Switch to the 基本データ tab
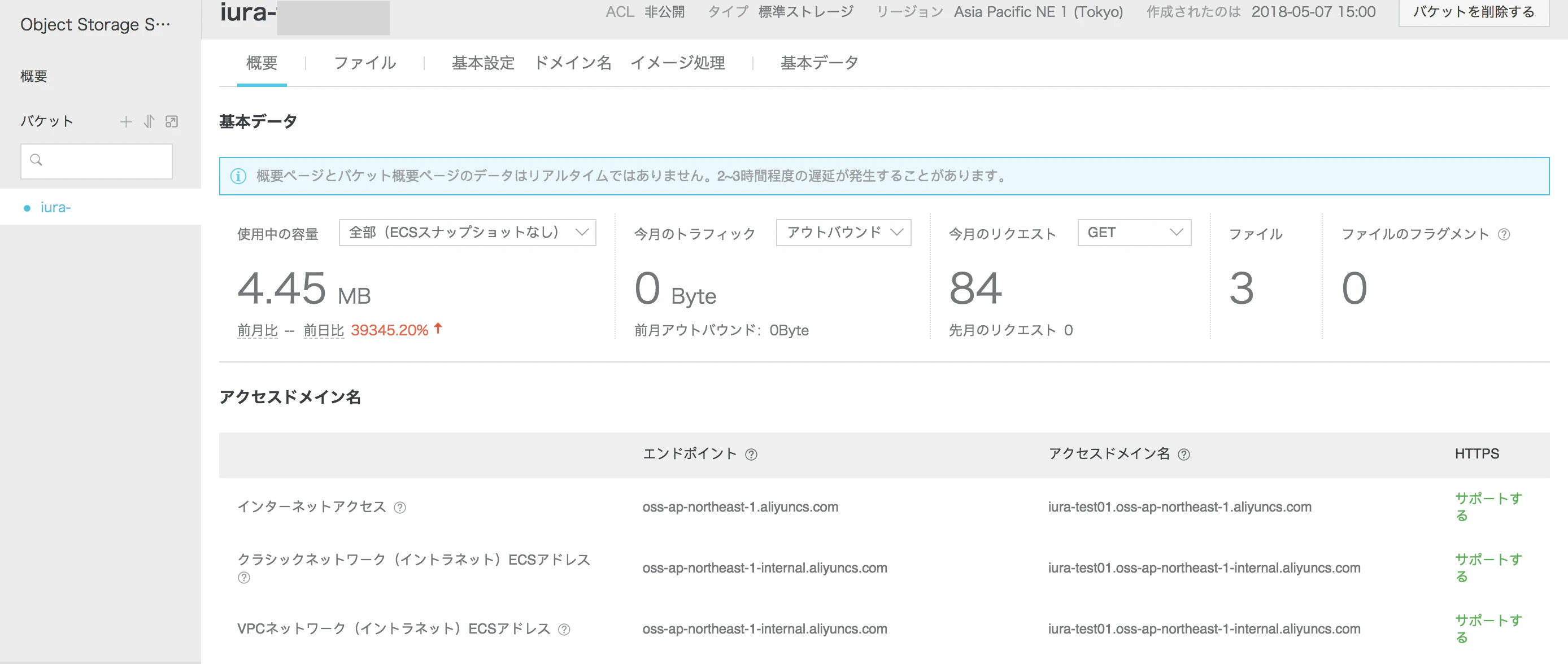This screenshot has width=1568, height=664. (820, 63)
